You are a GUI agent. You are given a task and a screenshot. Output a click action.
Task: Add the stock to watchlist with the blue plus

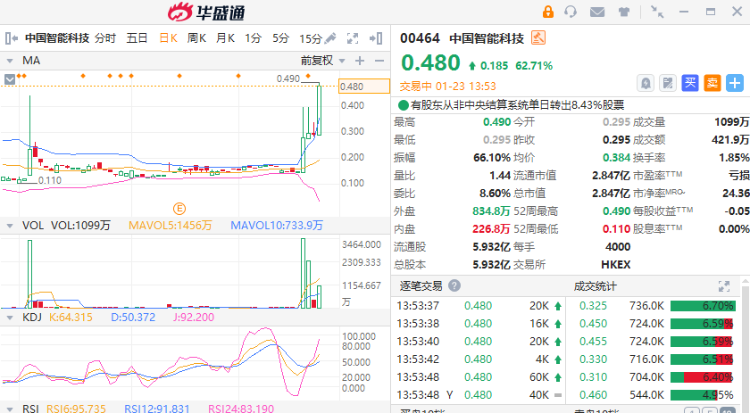pos(735,83)
